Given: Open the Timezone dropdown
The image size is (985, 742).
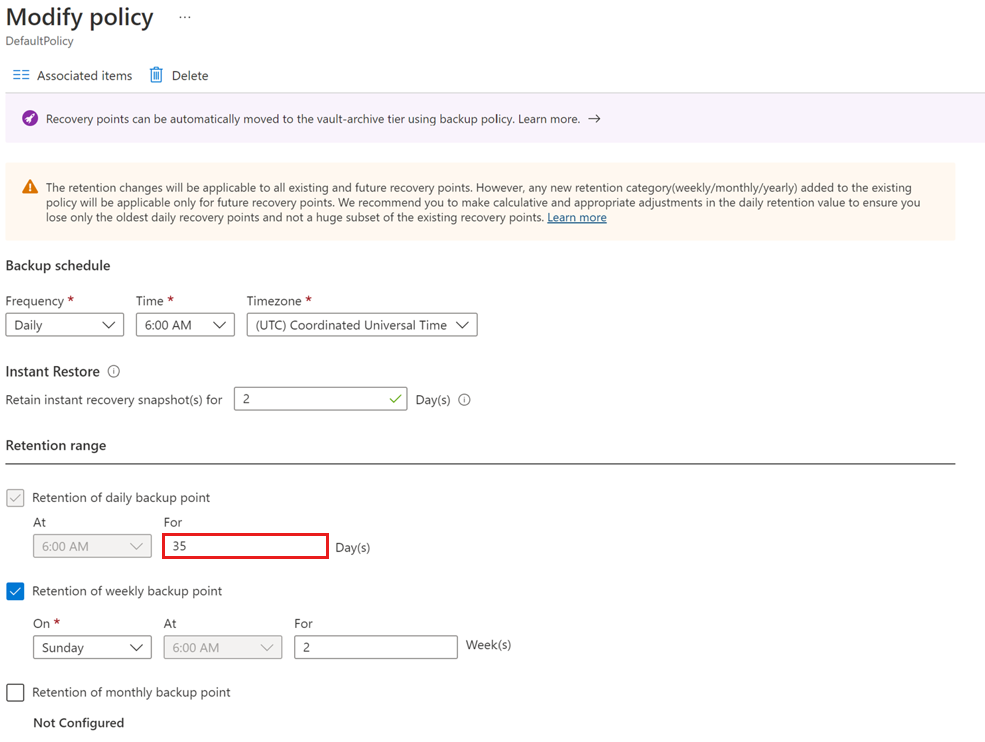Looking at the screenshot, I should (x=362, y=324).
